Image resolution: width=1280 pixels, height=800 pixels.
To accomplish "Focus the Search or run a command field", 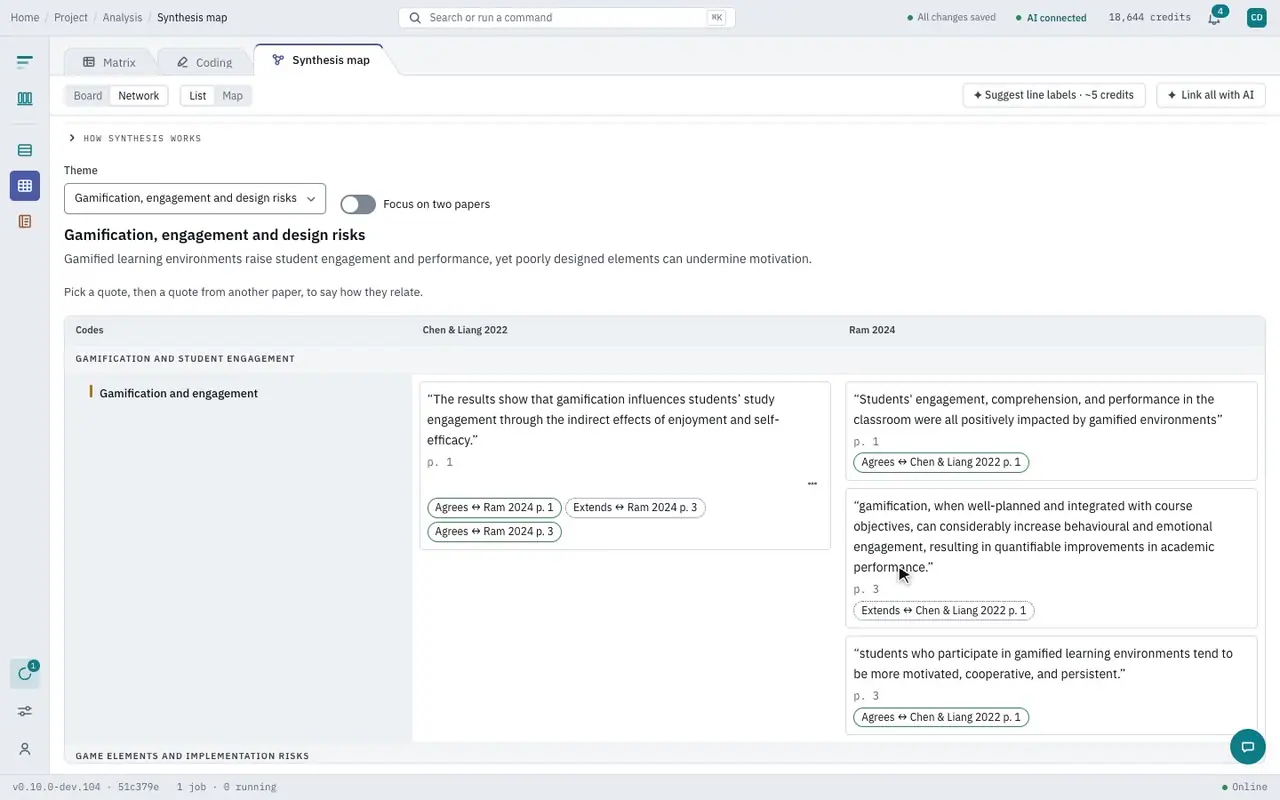I will (x=567, y=17).
